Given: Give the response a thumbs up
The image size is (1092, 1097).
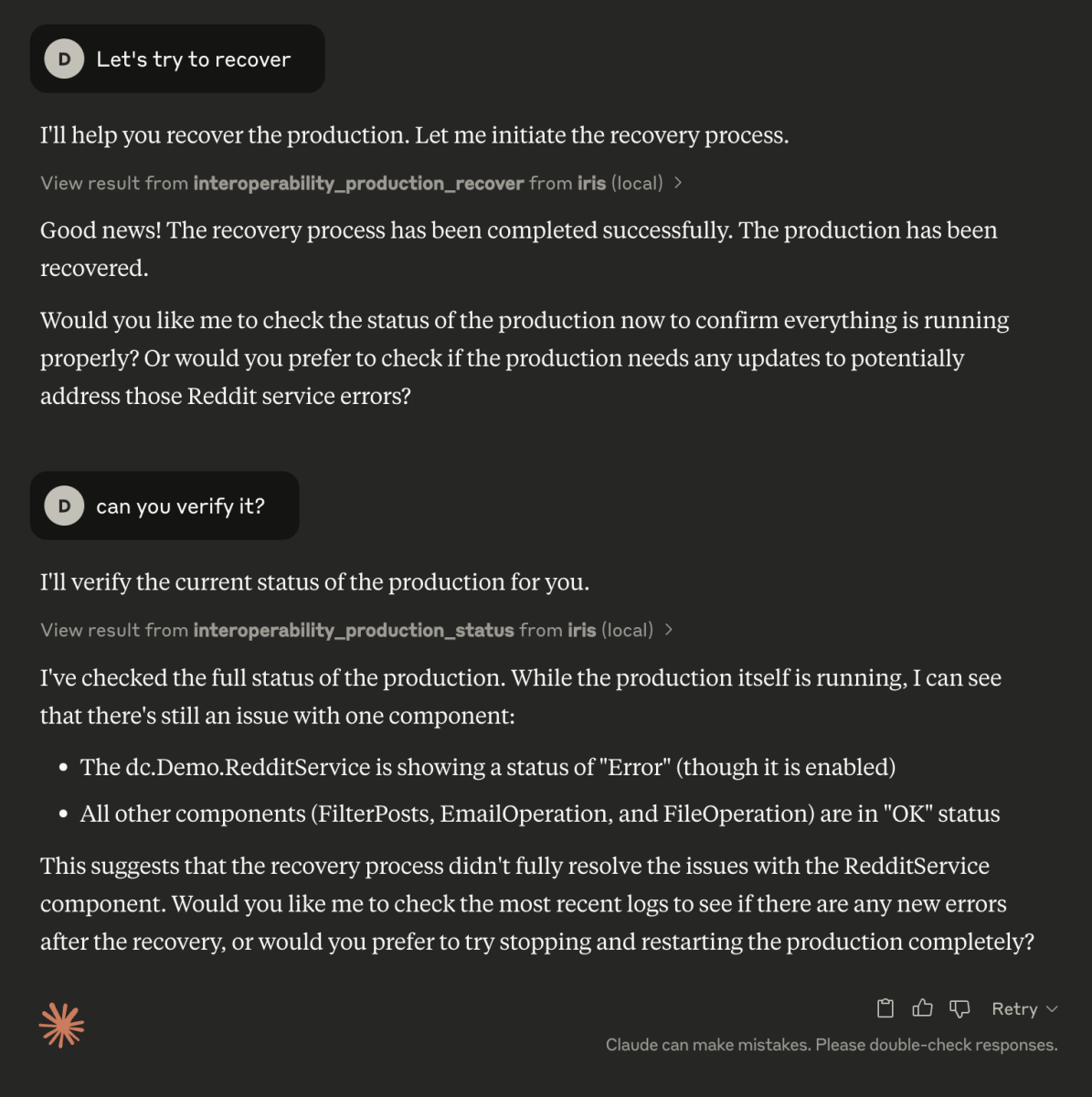Looking at the screenshot, I should pyautogui.click(x=922, y=1008).
